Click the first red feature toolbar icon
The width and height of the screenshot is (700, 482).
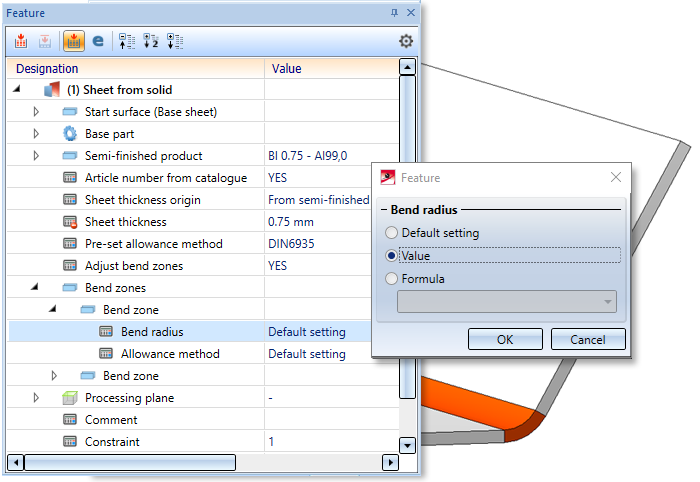tap(21, 42)
